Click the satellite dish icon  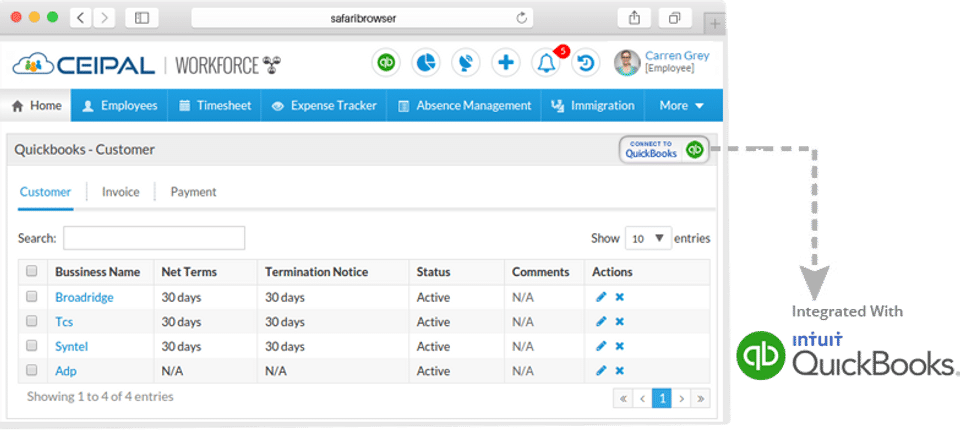(x=465, y=62)
